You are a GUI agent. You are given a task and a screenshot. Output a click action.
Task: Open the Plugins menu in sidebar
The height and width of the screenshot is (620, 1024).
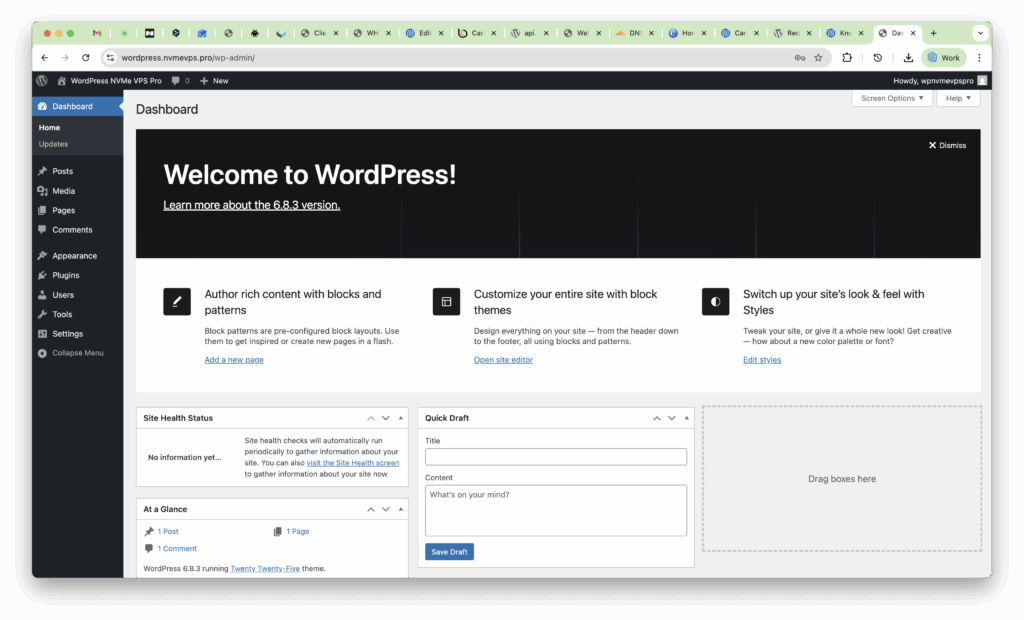[x=66, y=275]
